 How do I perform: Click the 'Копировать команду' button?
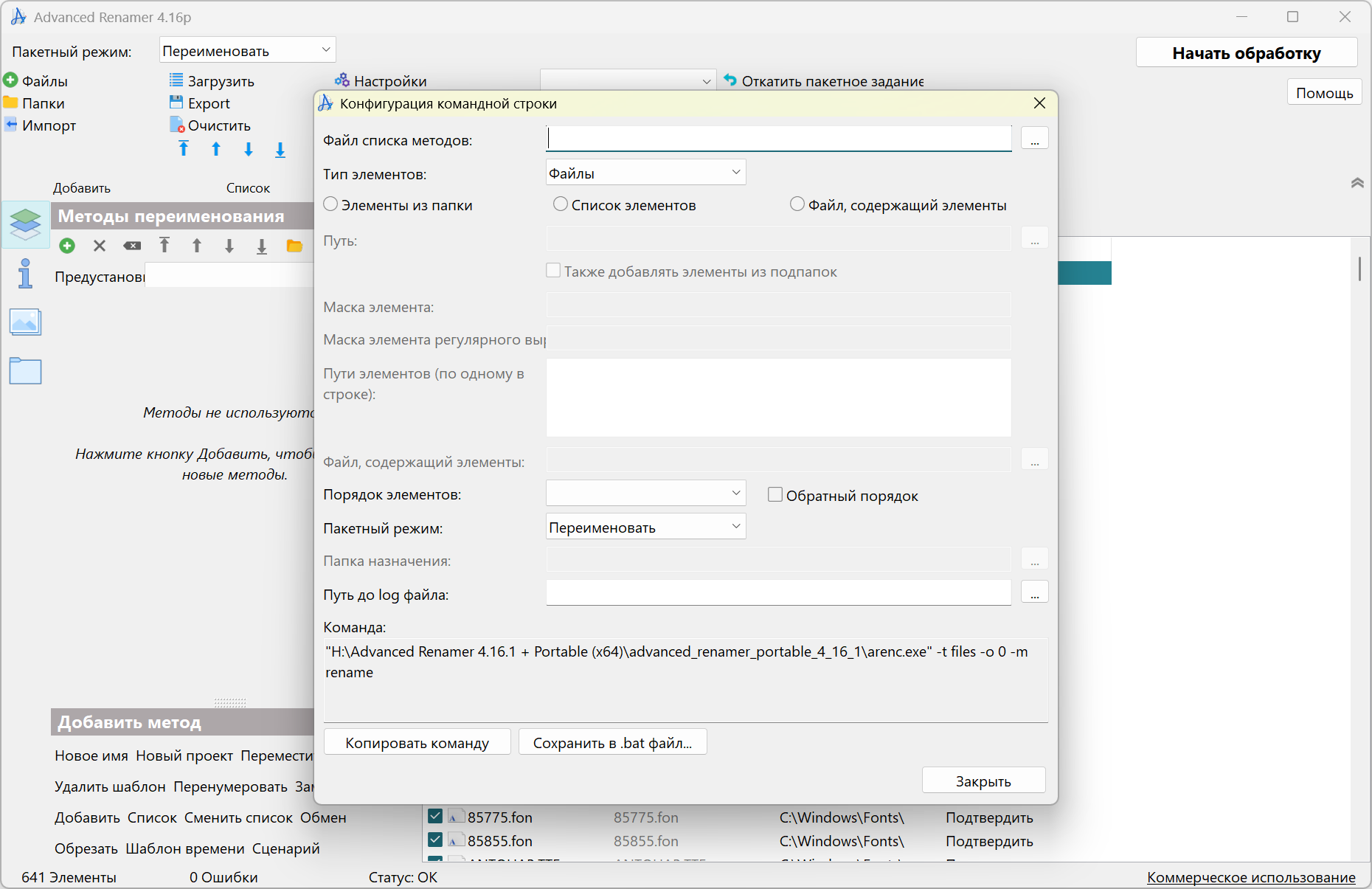point(417,742)
